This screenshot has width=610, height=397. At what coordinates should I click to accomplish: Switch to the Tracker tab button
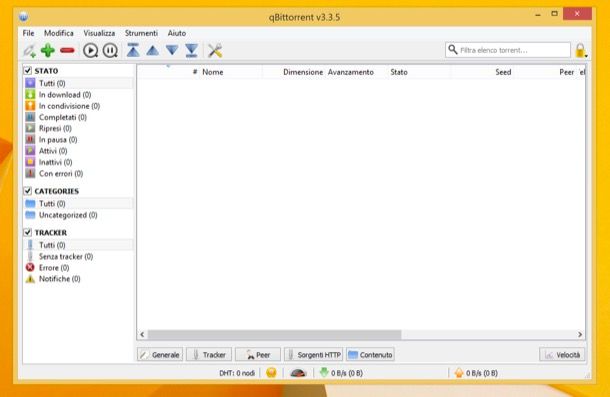coord(209,355)
